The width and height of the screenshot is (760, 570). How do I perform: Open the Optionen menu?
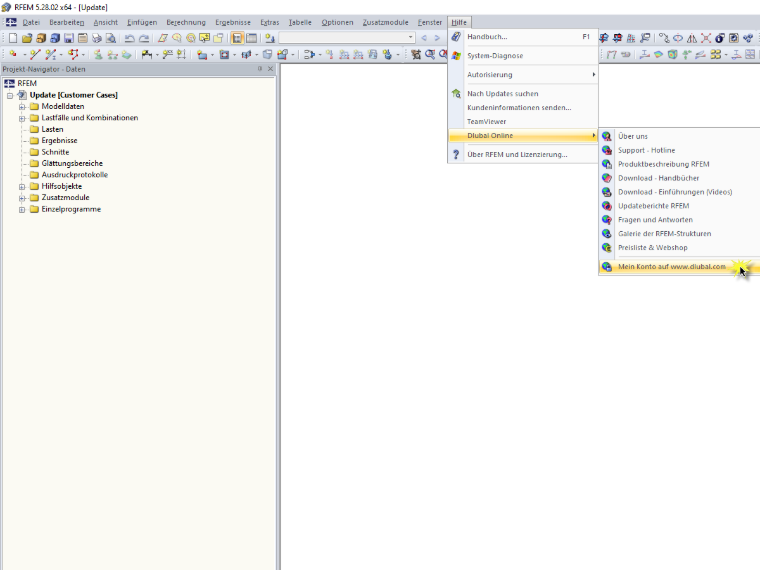tap(337, 22)
